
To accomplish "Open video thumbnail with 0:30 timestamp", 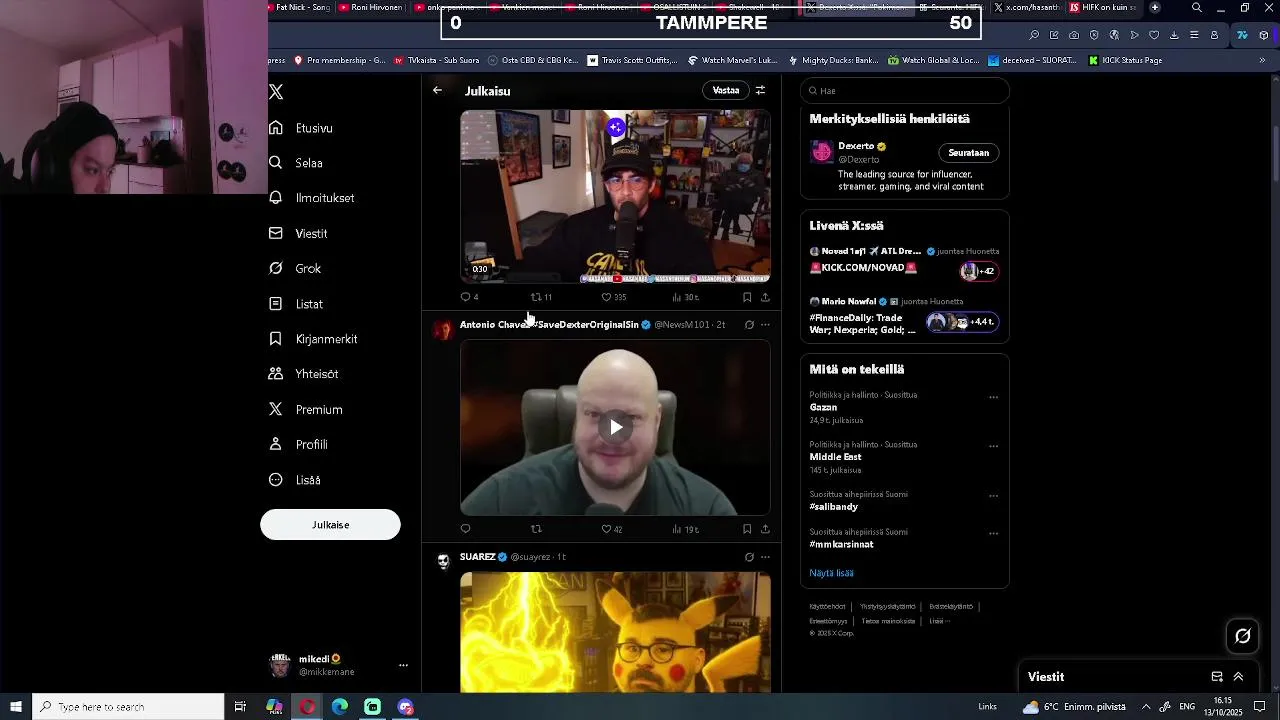I will pos(615,197).
